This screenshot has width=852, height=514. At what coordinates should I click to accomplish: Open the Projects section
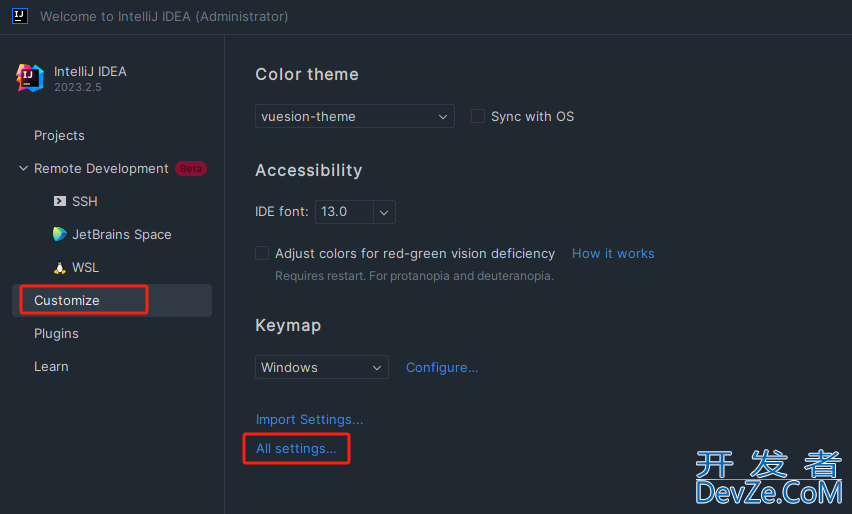[x=59, y=135]
